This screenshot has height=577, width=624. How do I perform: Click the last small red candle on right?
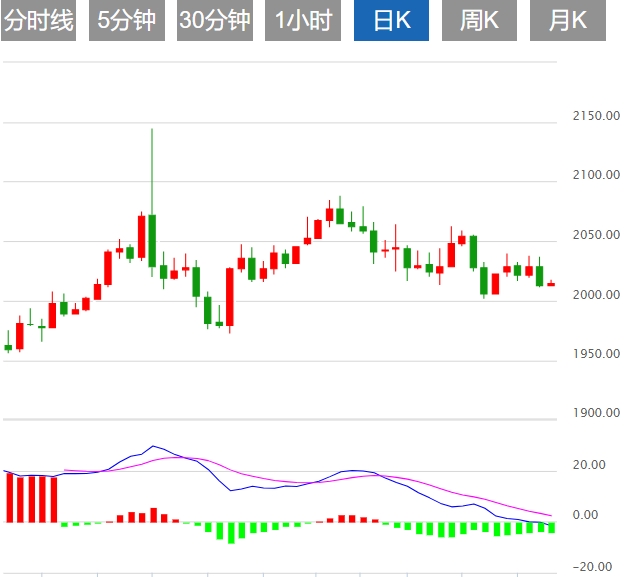(x=551, y=284)
